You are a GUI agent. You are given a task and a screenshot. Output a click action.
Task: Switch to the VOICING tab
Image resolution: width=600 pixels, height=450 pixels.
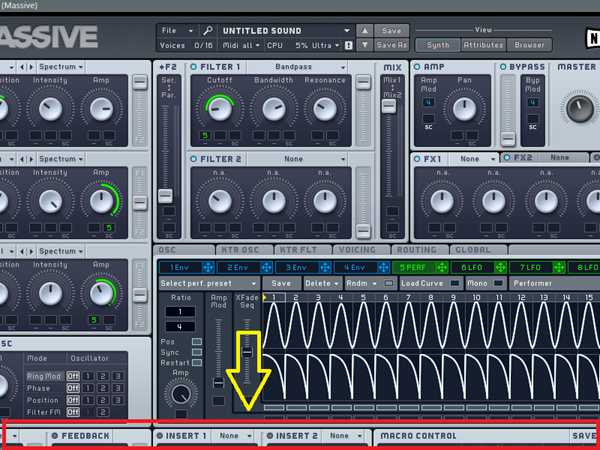361,250
